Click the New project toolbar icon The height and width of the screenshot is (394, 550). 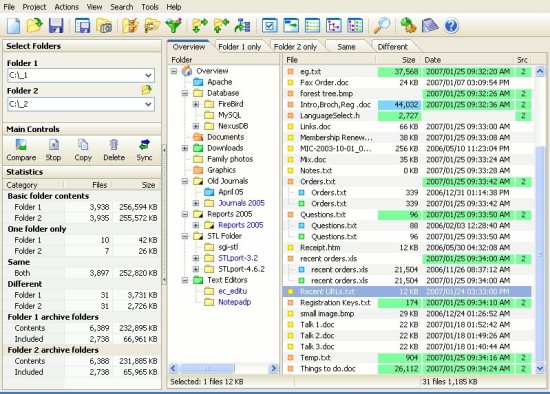point(14,26)
